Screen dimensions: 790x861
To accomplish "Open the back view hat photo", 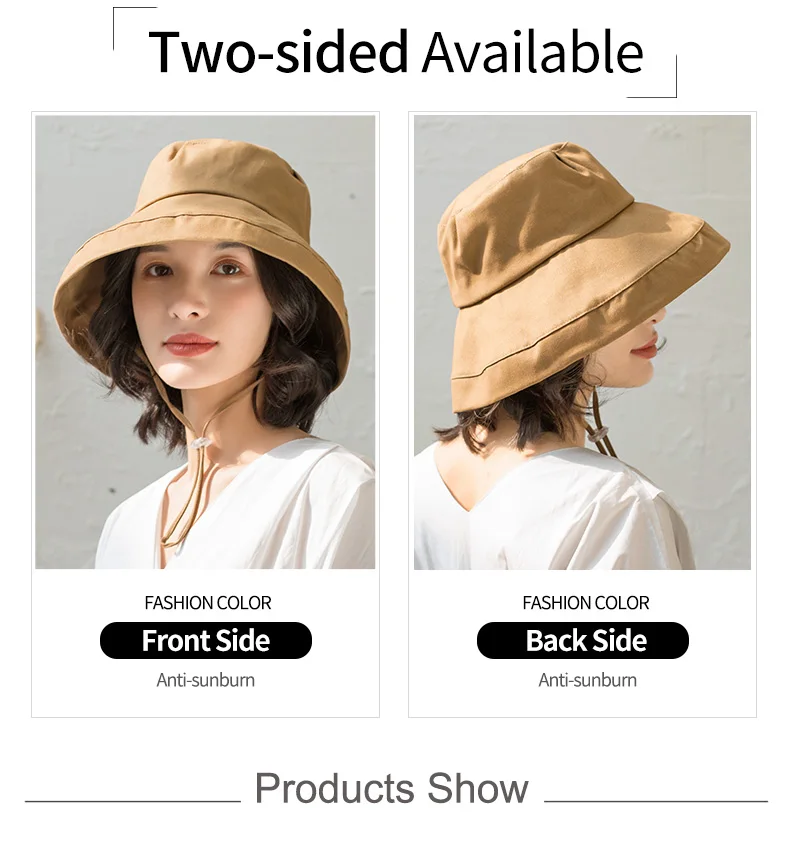I will click(582, 342).
